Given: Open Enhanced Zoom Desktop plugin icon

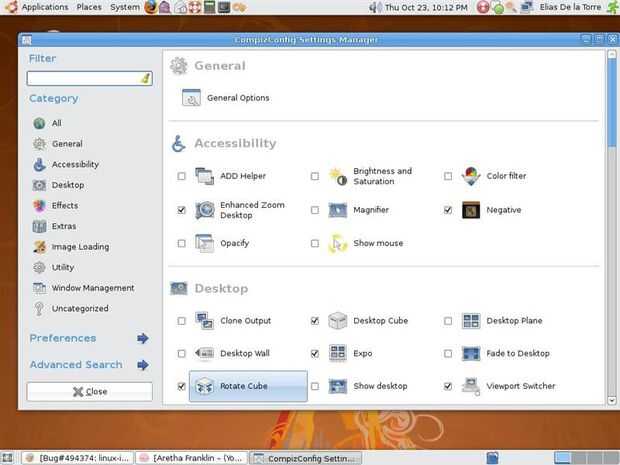Looking at the screenshot, I should coord(204,210).
